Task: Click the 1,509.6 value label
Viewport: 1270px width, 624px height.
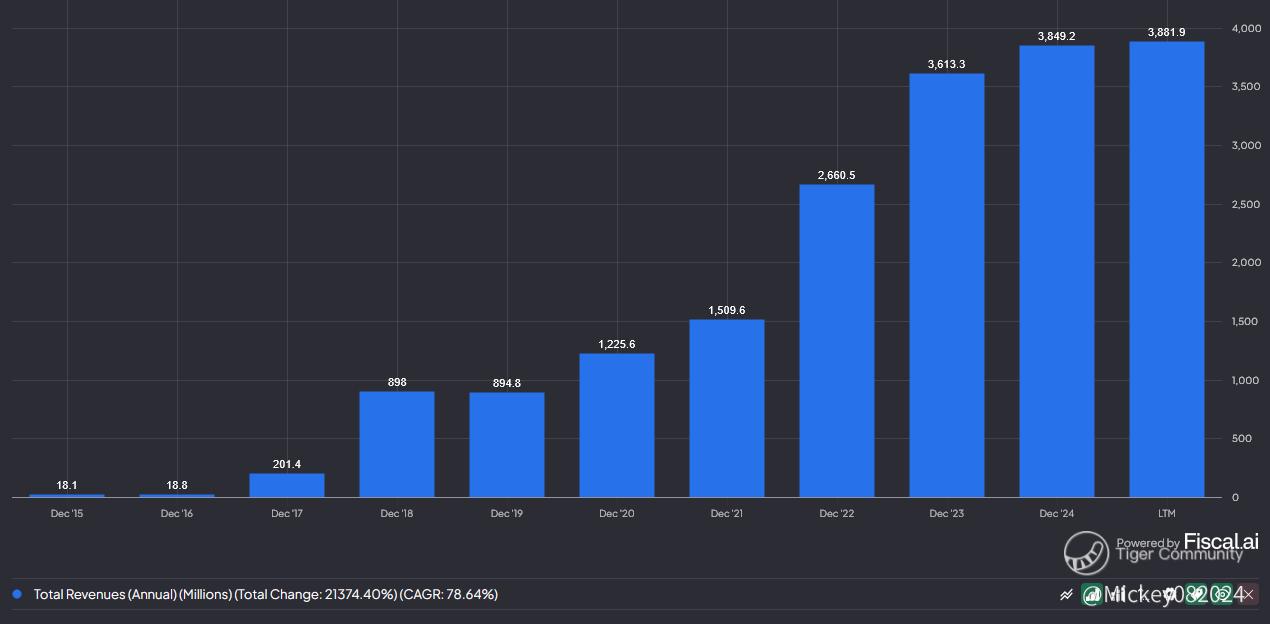Action: (727, 310)
